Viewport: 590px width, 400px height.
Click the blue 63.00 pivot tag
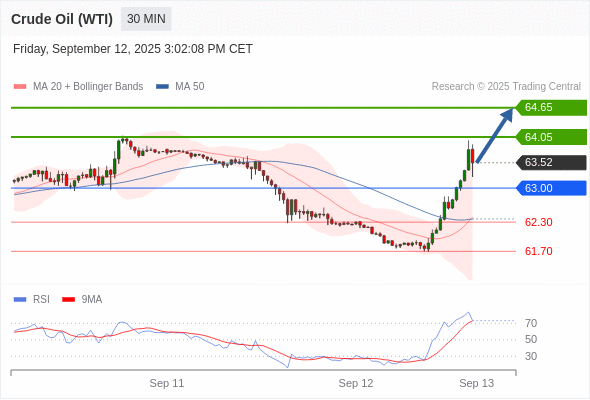551,188
